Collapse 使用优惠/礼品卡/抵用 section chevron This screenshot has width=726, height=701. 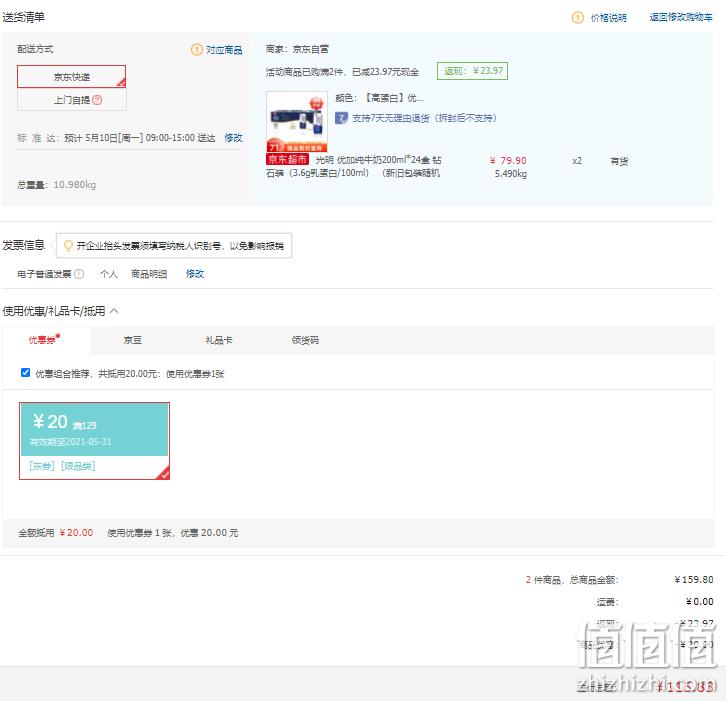tap(114, 311)
